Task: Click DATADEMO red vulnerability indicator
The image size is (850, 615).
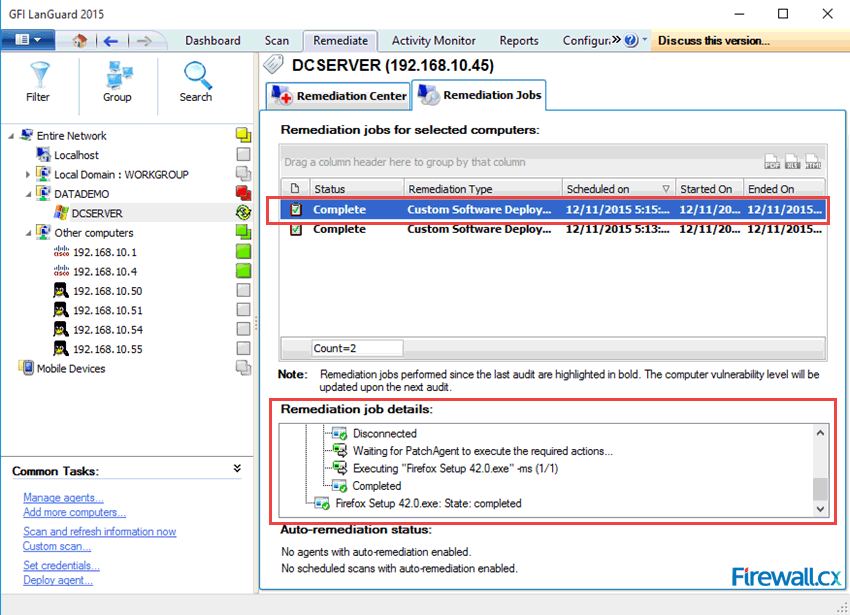Action: pyautogui.click(x=243, y=193)
